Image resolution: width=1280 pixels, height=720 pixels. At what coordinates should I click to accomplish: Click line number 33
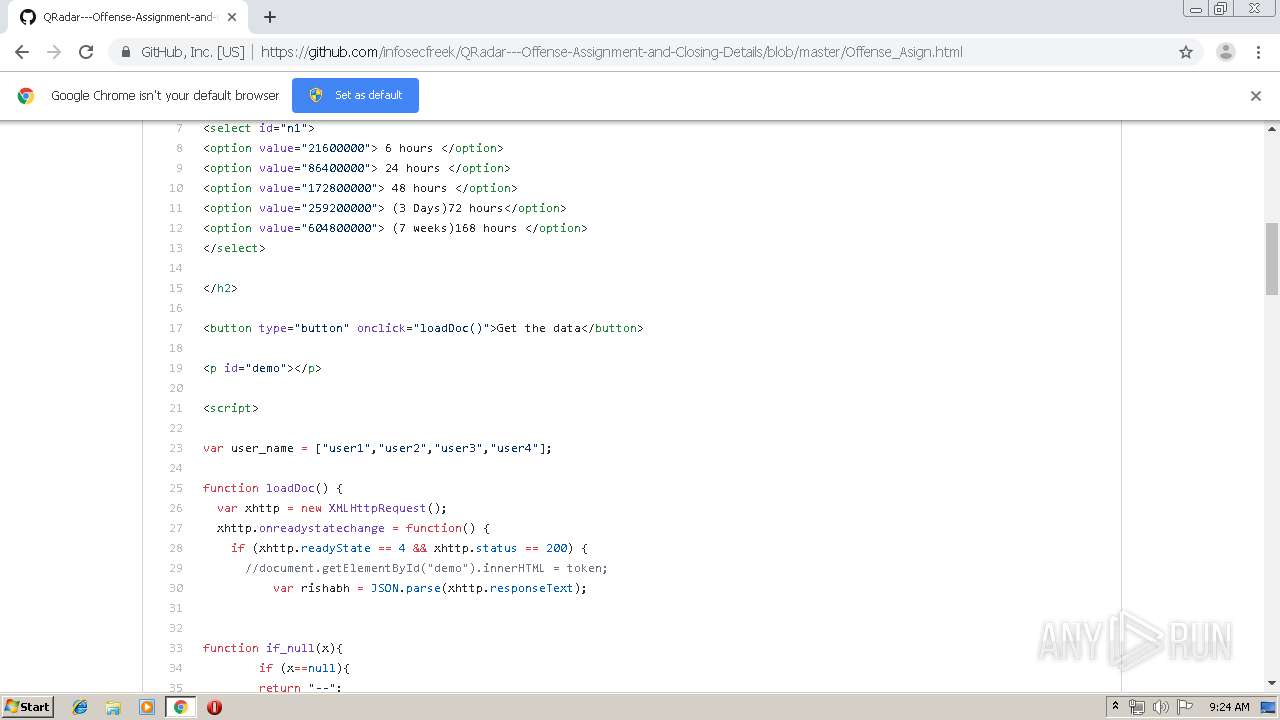(176, 648)
